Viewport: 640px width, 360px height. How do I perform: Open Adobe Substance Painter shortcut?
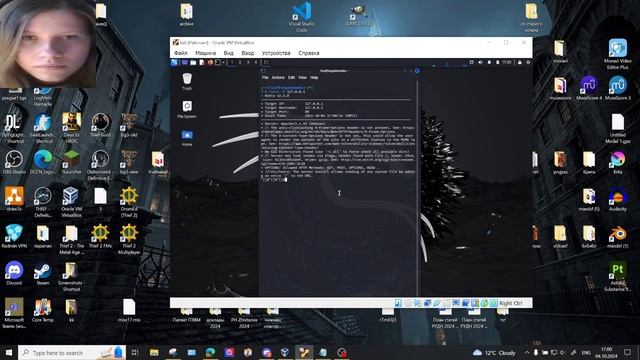click(x=618, y=277)
